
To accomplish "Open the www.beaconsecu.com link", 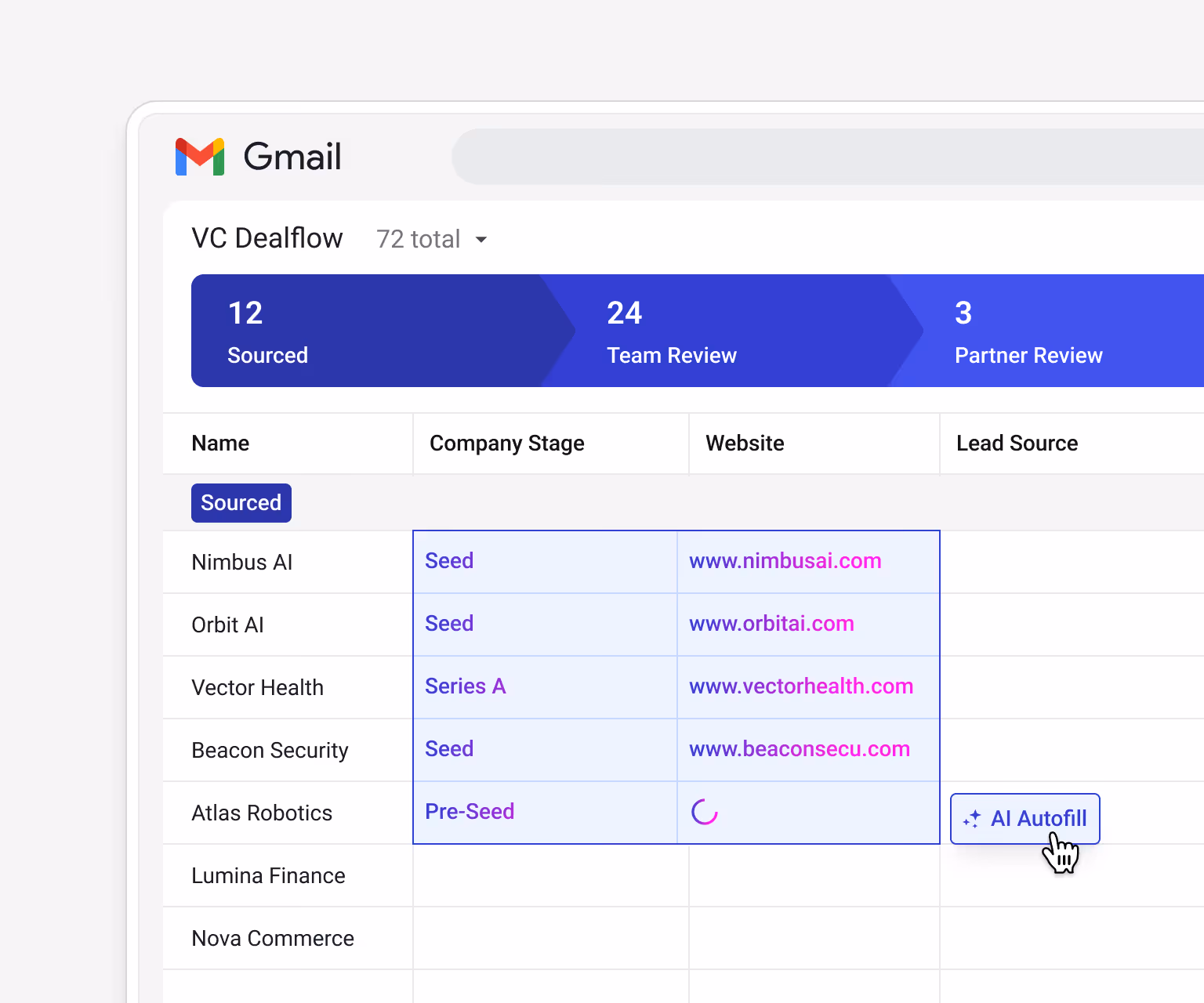I will pos(800,749).
